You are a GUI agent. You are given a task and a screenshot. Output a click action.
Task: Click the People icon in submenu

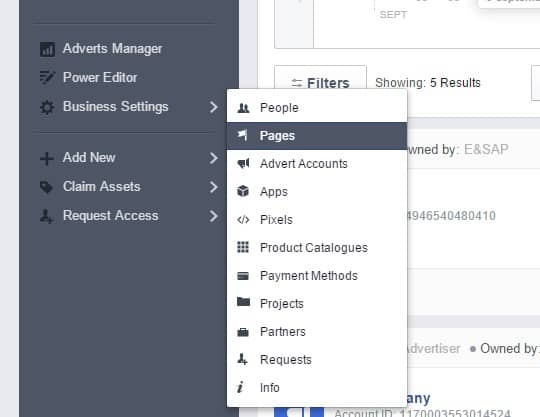tap(243, 108)
